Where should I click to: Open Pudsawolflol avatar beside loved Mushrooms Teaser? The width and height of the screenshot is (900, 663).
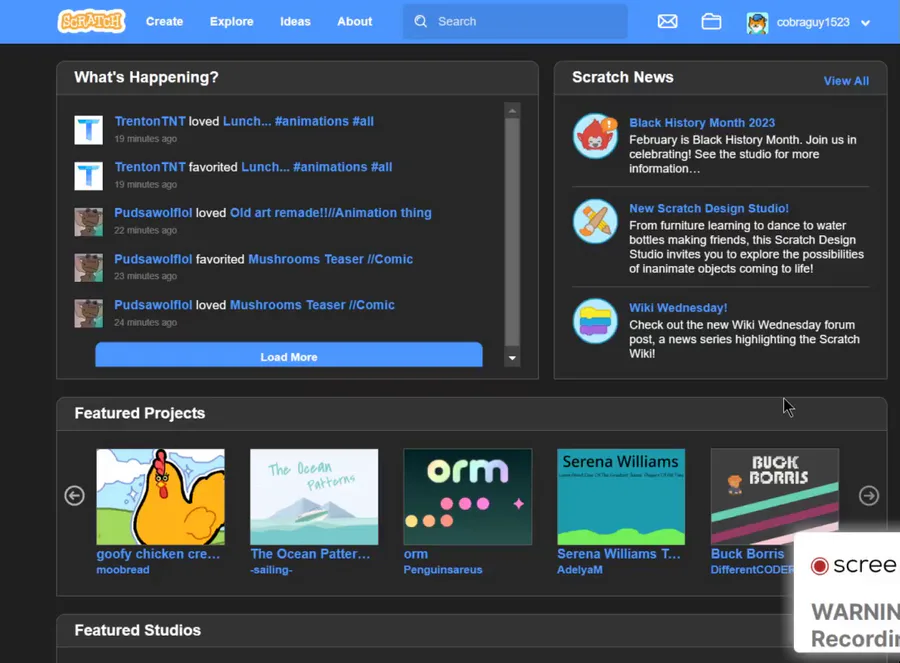coord(88,313)
